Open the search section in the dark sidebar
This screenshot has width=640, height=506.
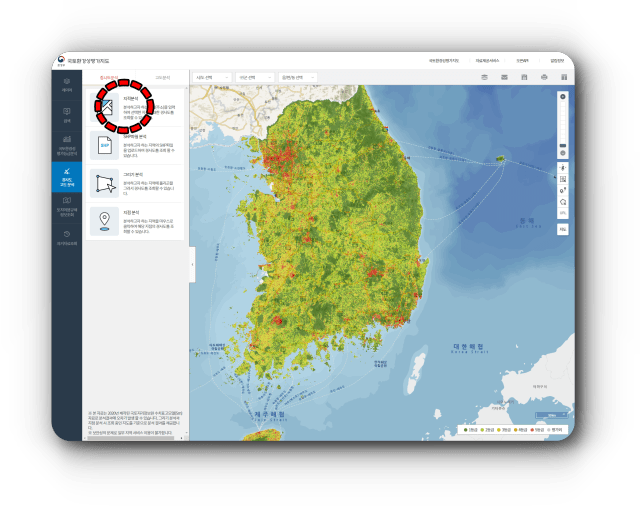67,115
